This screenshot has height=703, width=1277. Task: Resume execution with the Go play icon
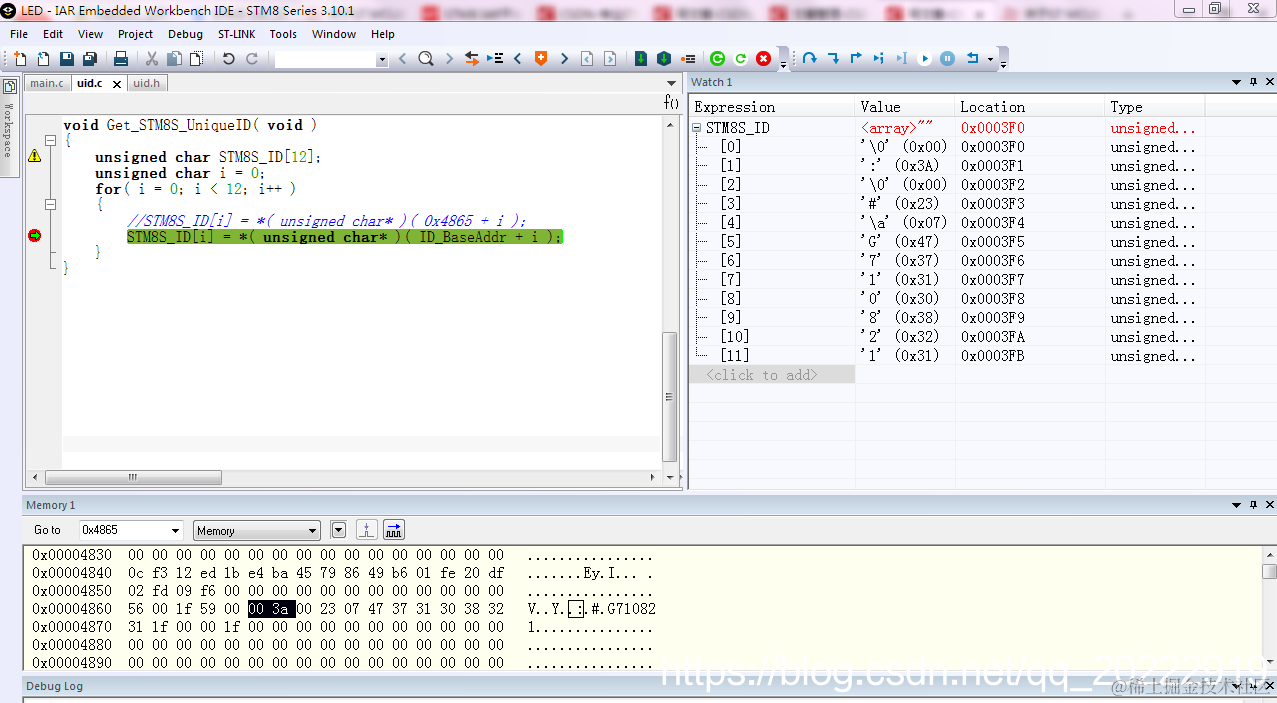(x=924, y=59)
